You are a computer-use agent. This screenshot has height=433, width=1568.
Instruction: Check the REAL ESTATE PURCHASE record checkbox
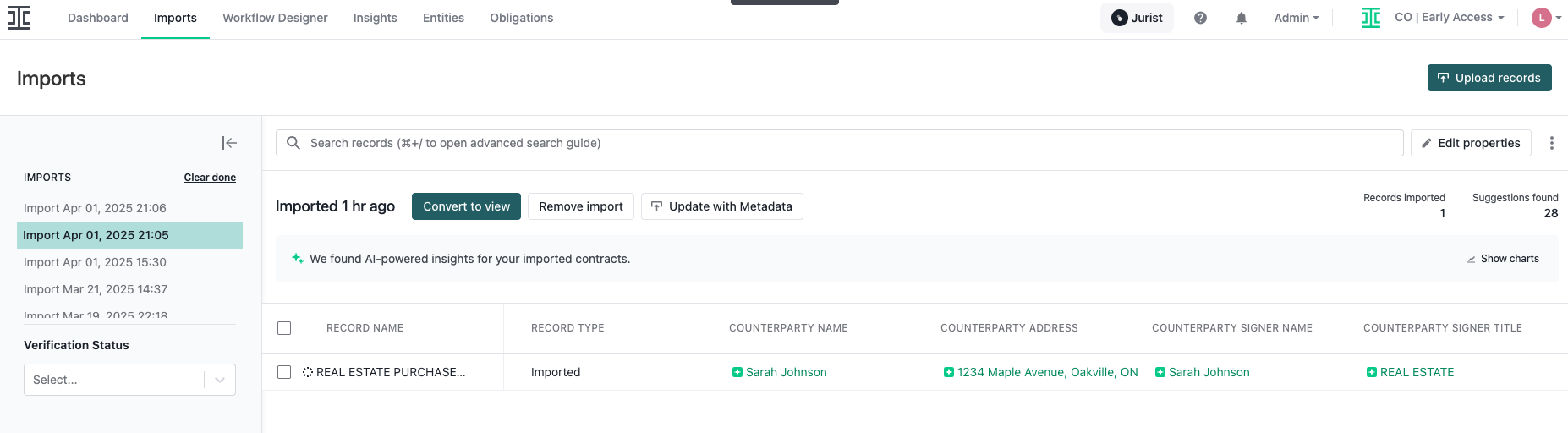[284, 372]
